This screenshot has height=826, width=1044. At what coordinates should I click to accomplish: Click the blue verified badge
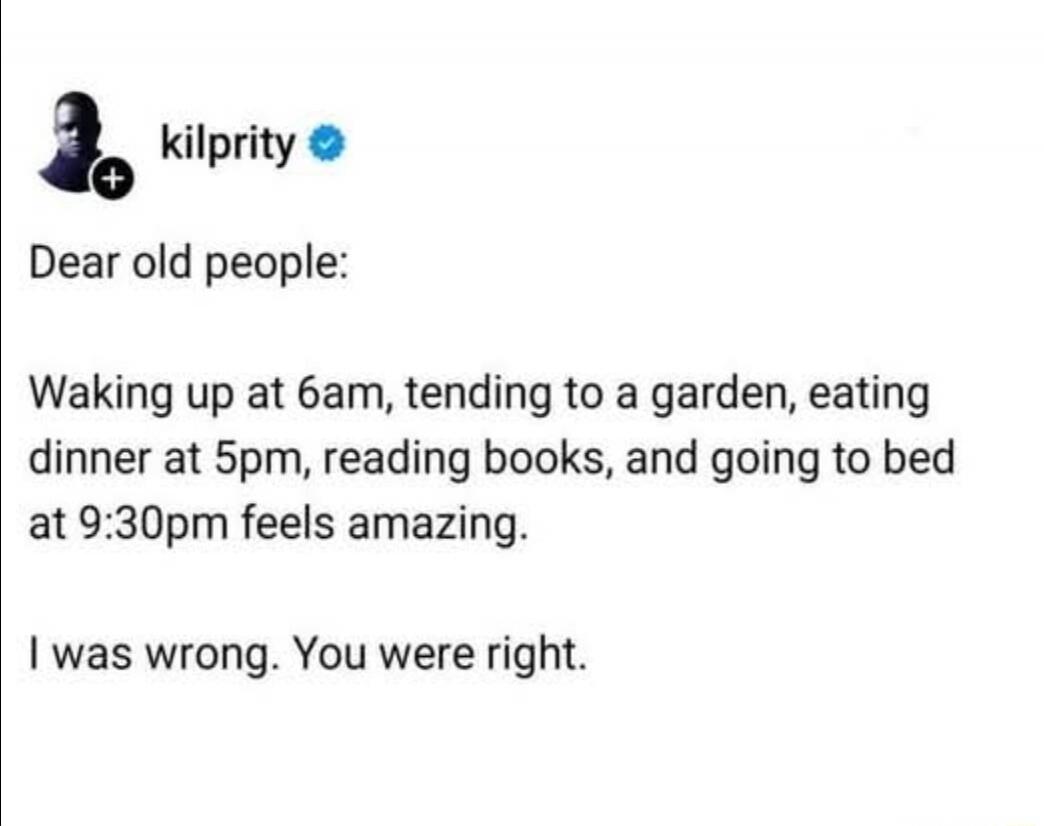(326, 144)
